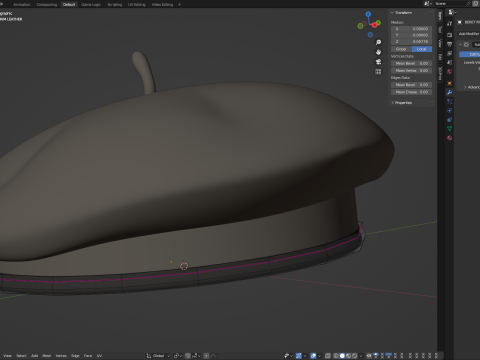Open the Select menu in viewport header
Viewport: 480px width, 360px height.
coord(21,356)
